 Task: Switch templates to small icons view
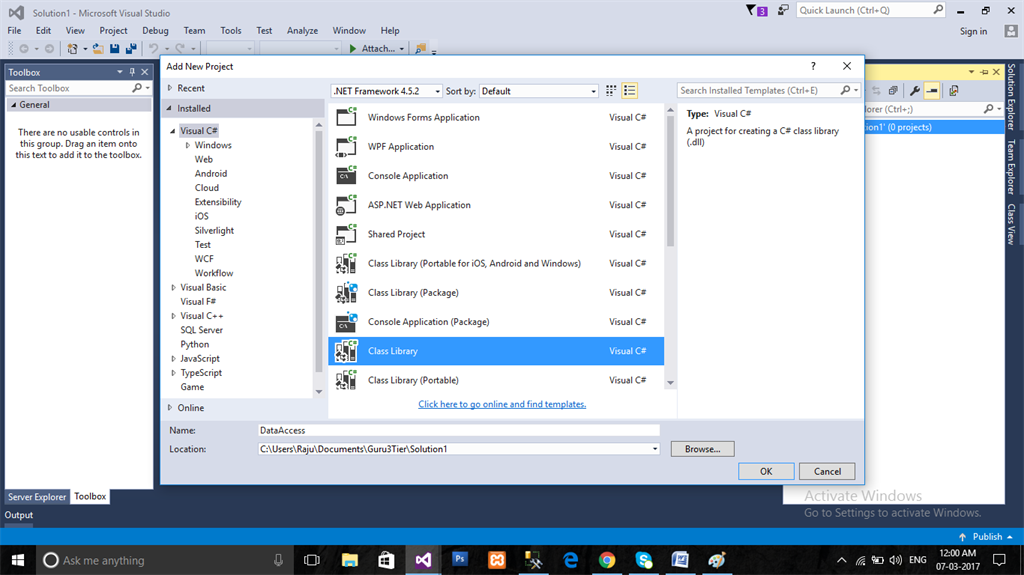pyautogui.click(x=610, y=91)
